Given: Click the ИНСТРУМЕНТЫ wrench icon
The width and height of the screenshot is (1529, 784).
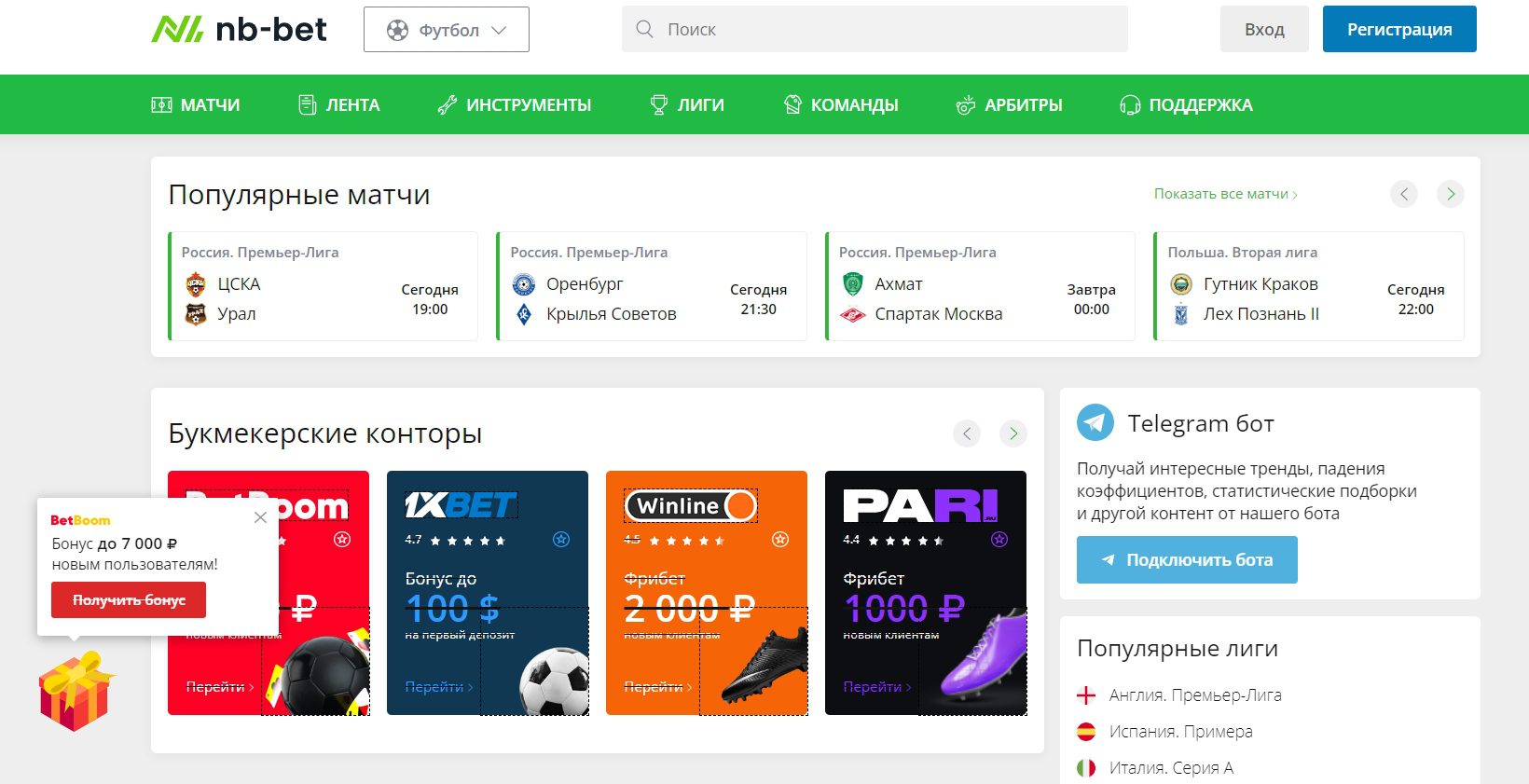Looking at the screenshot, I should click(448, 104).
